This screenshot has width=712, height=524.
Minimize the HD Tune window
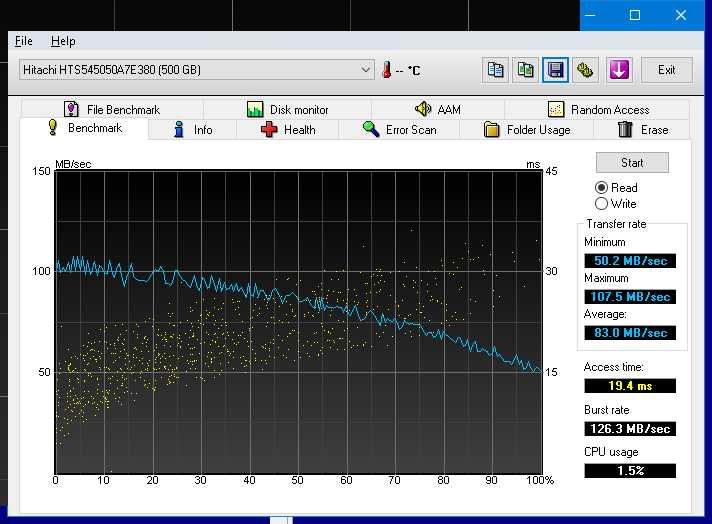[590, 15]
